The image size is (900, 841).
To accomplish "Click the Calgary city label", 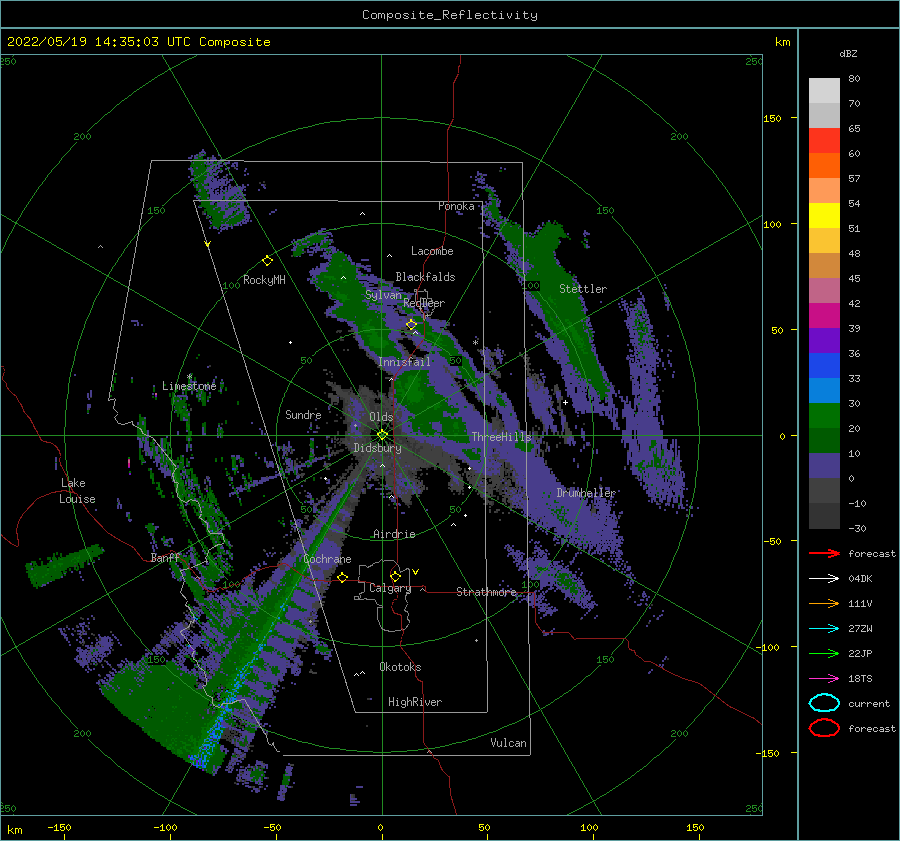I will pyautogui.click(x=390, y=588).
